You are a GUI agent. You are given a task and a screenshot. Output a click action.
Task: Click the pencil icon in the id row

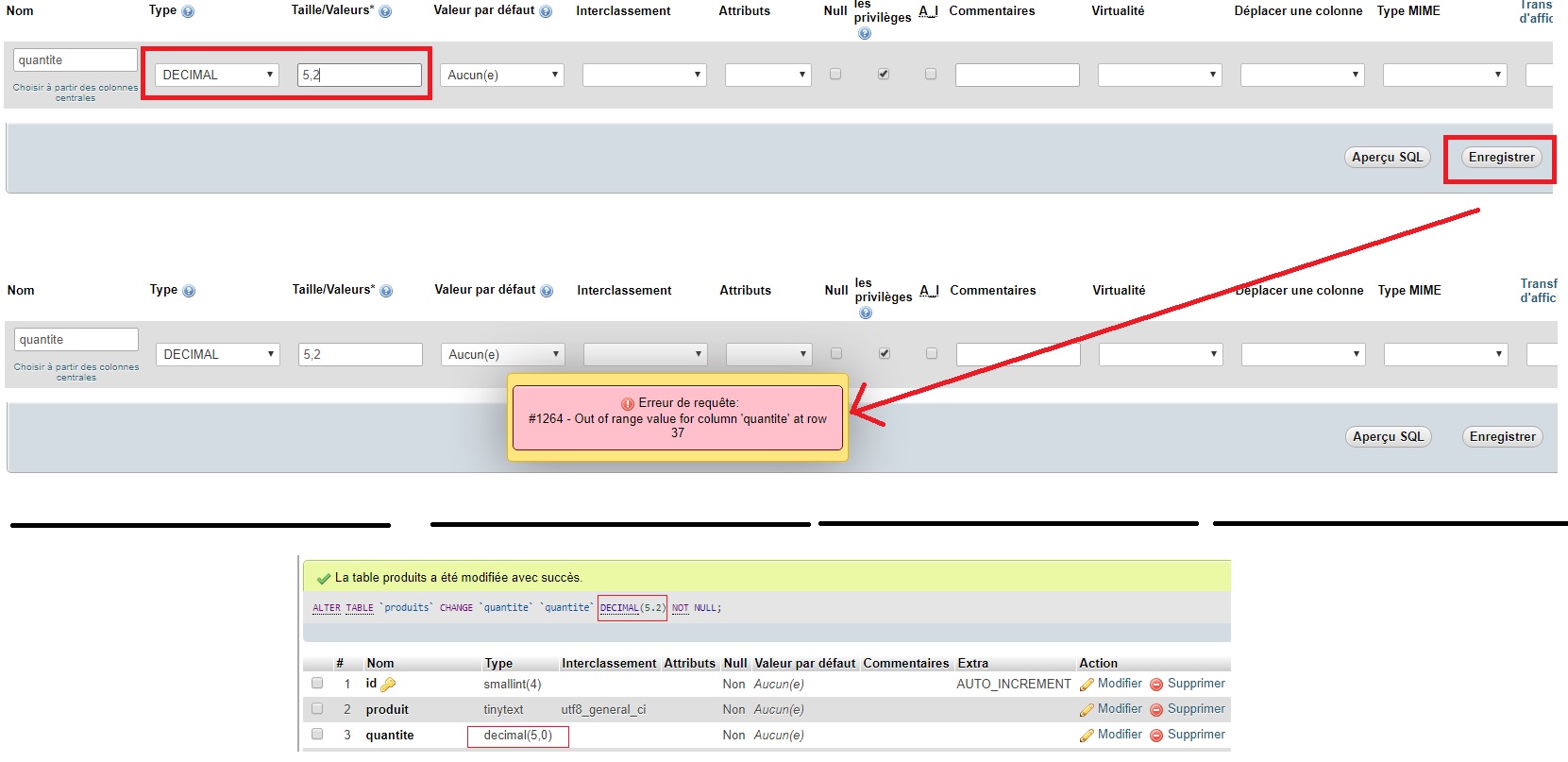1087,684
